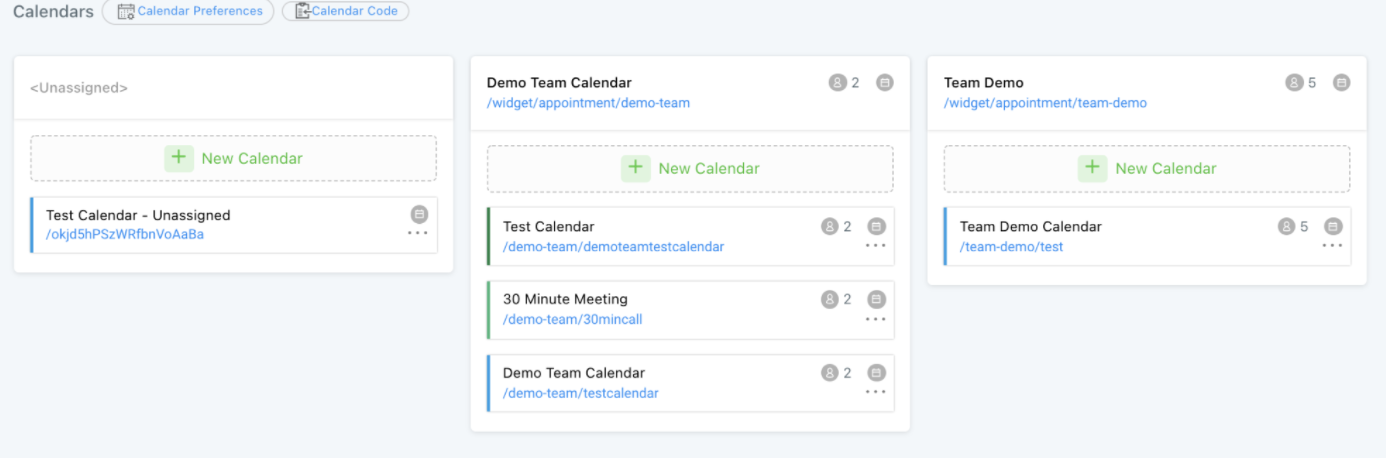Screen dimensions: 1386x458
Task: Click calendar icon on Team Demo group header
Action: click(x=1342, y=83)
